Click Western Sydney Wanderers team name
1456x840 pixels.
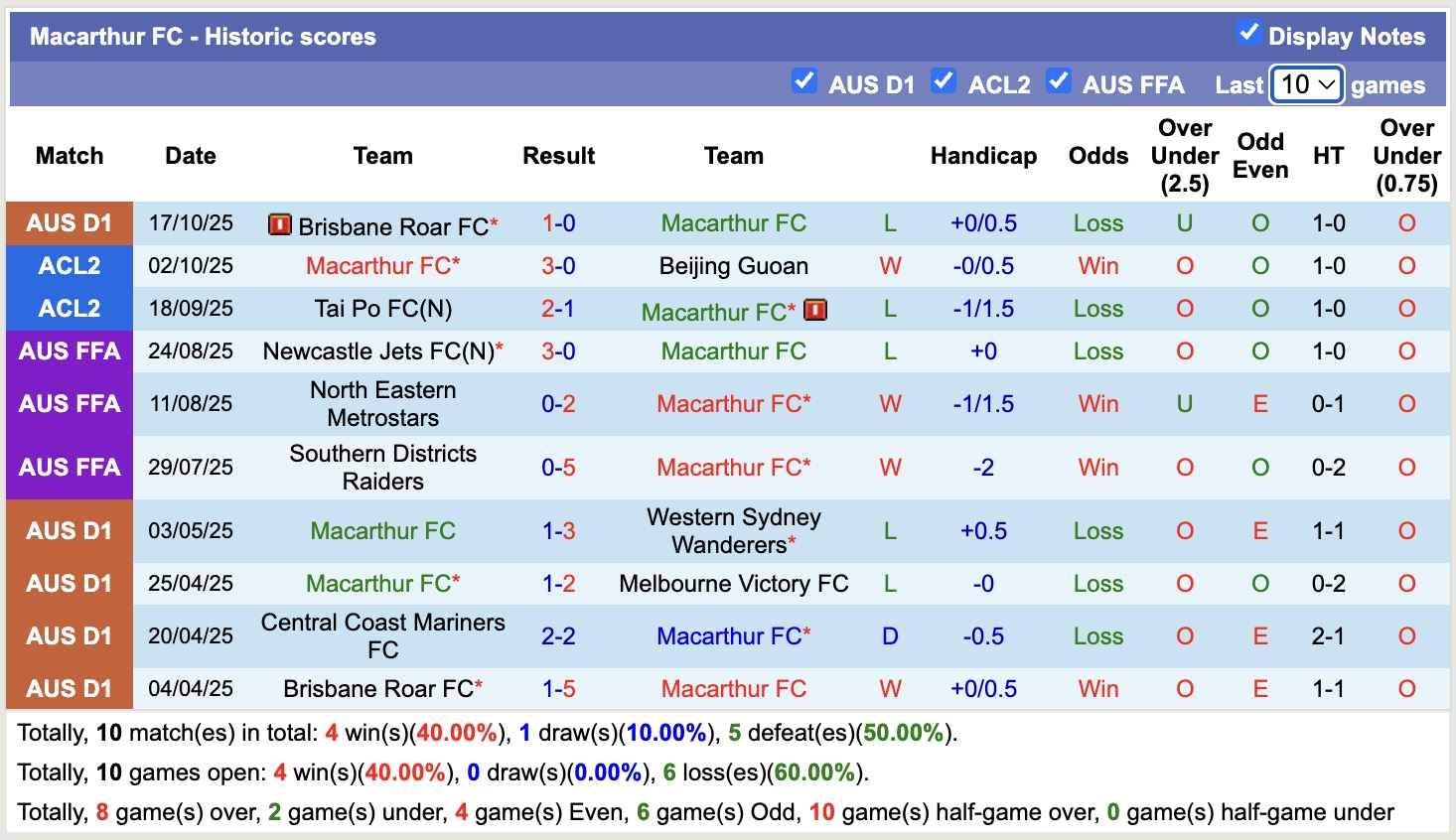(x=733, y=530)
